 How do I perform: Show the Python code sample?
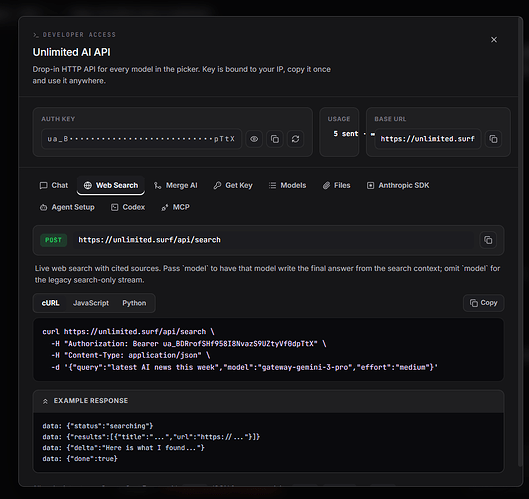(134, 303)
